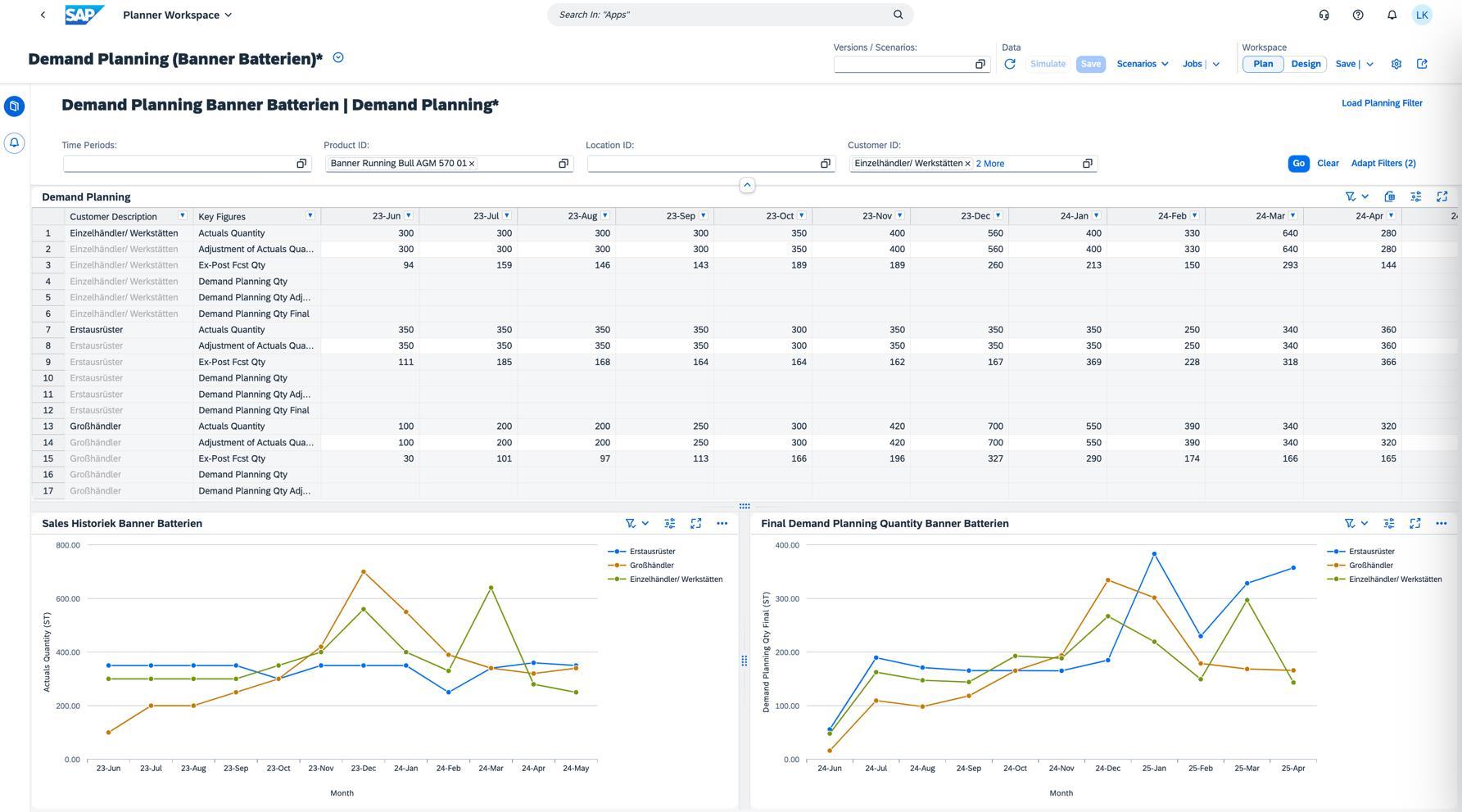Open Final Demand chart settings icon
This screenshot has height=812, width=1462.
(x=1389, y=523)
